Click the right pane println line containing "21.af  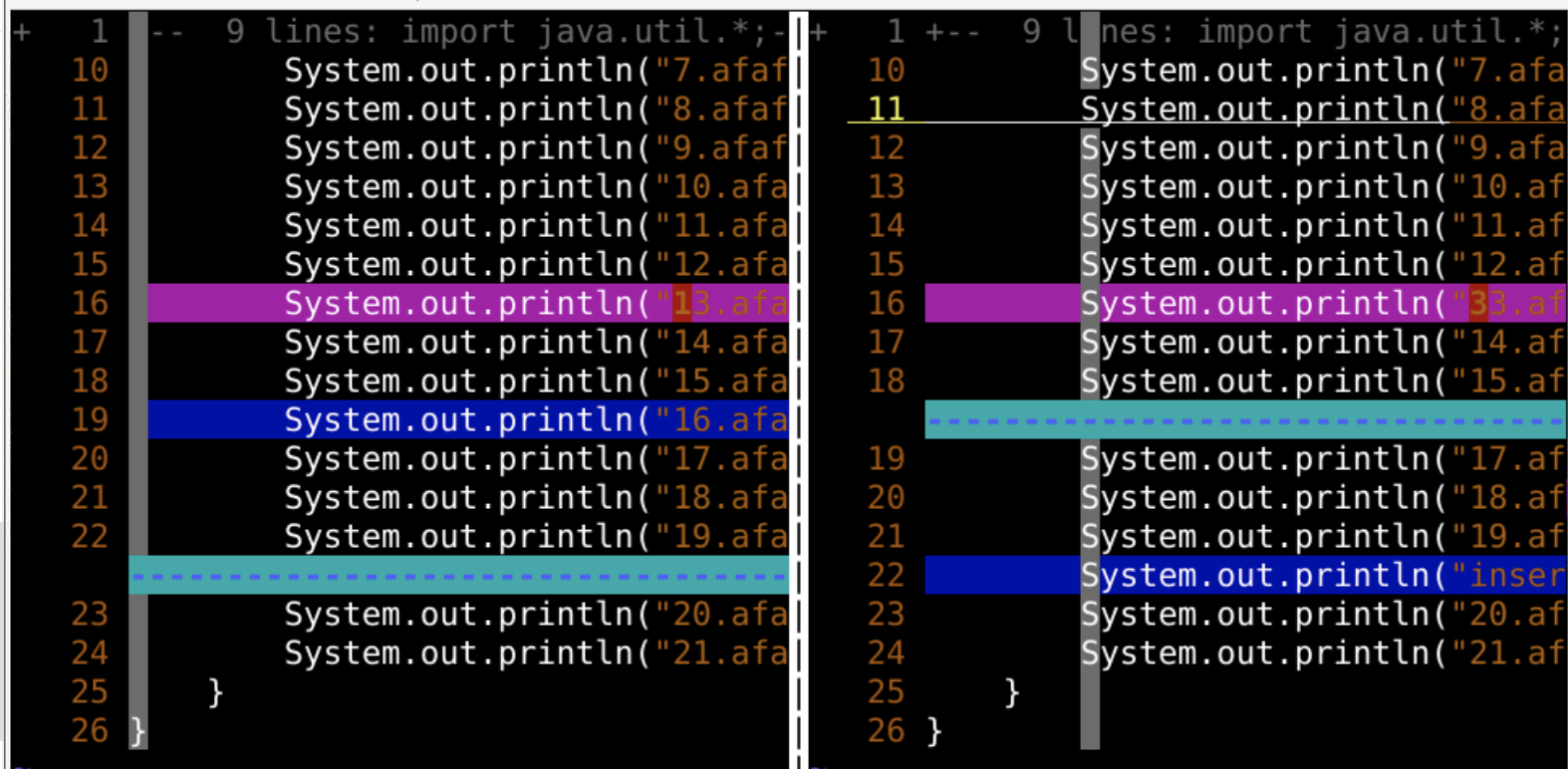[x=1323, y=653]
